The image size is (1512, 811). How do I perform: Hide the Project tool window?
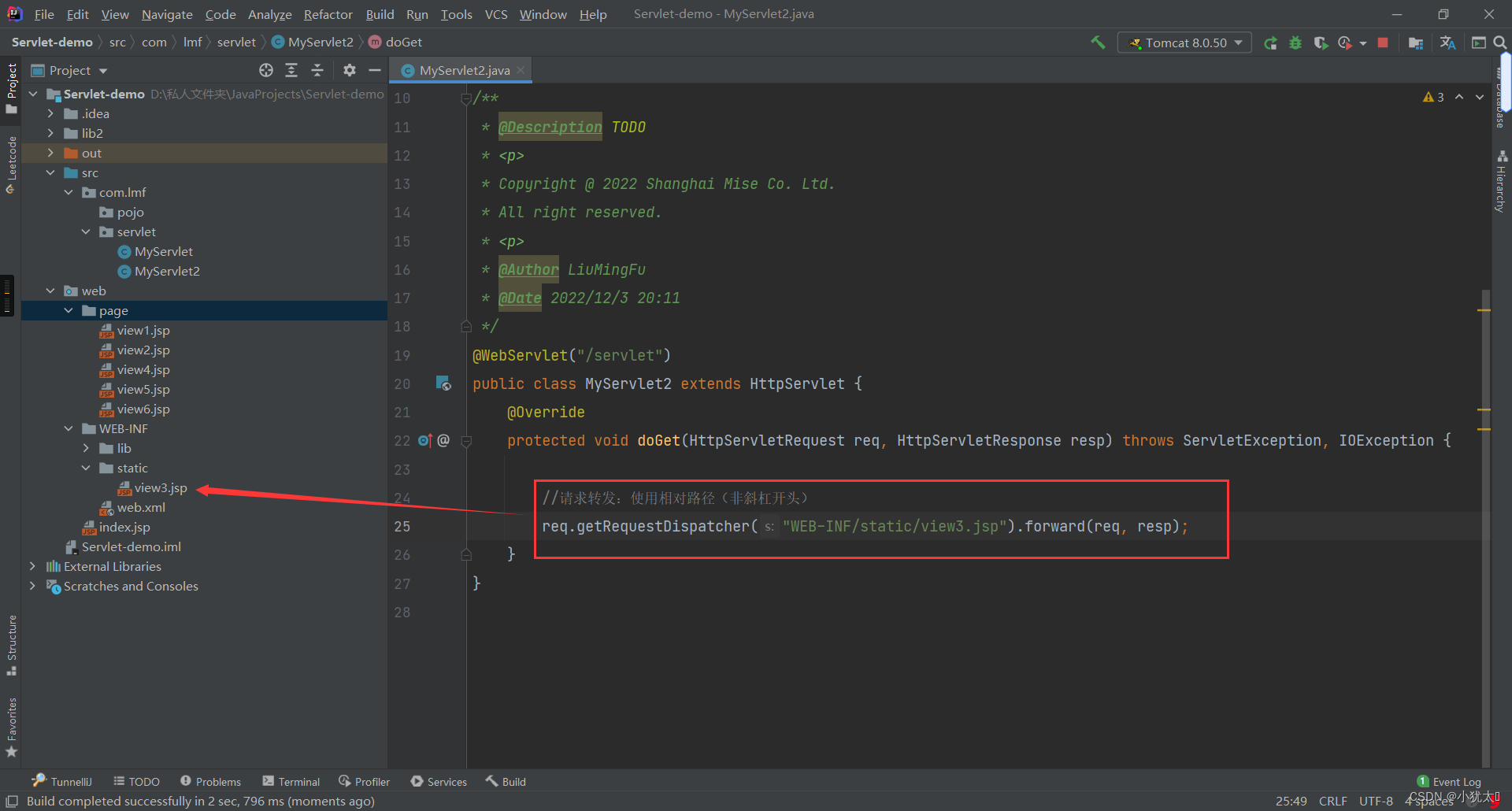[x=375, y=70]
